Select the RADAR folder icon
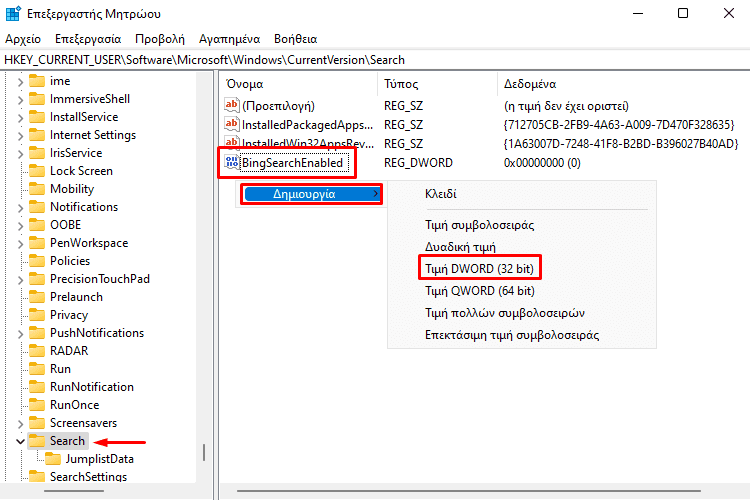The image size is (750, 500). (x=37, y=351)
